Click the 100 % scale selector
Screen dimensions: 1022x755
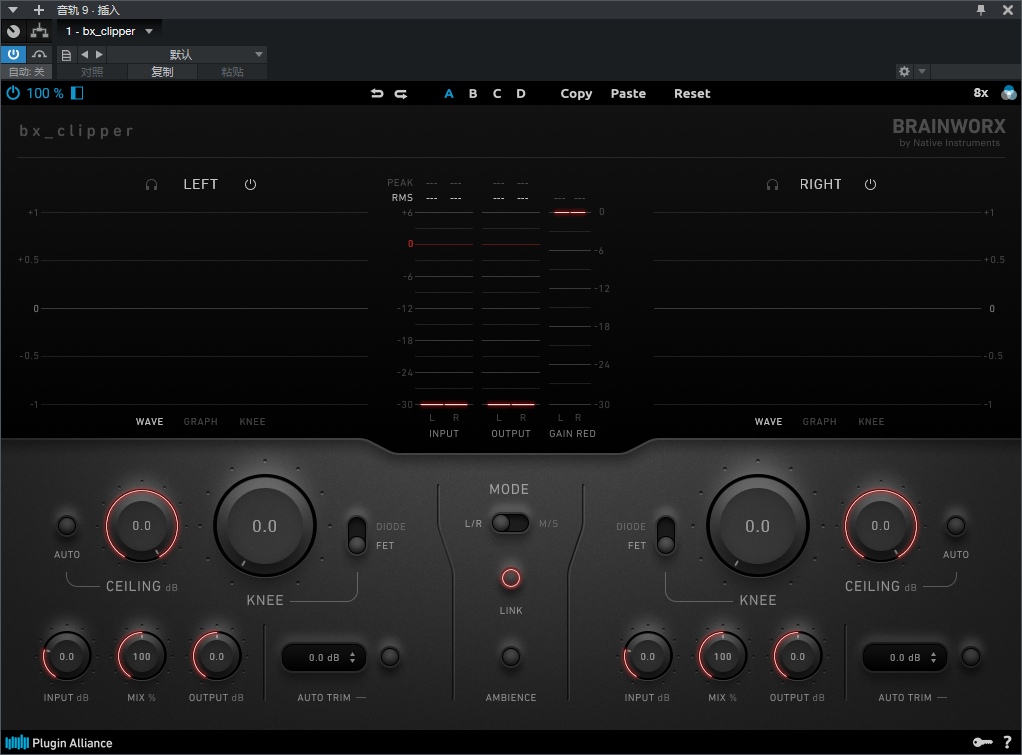45,93
